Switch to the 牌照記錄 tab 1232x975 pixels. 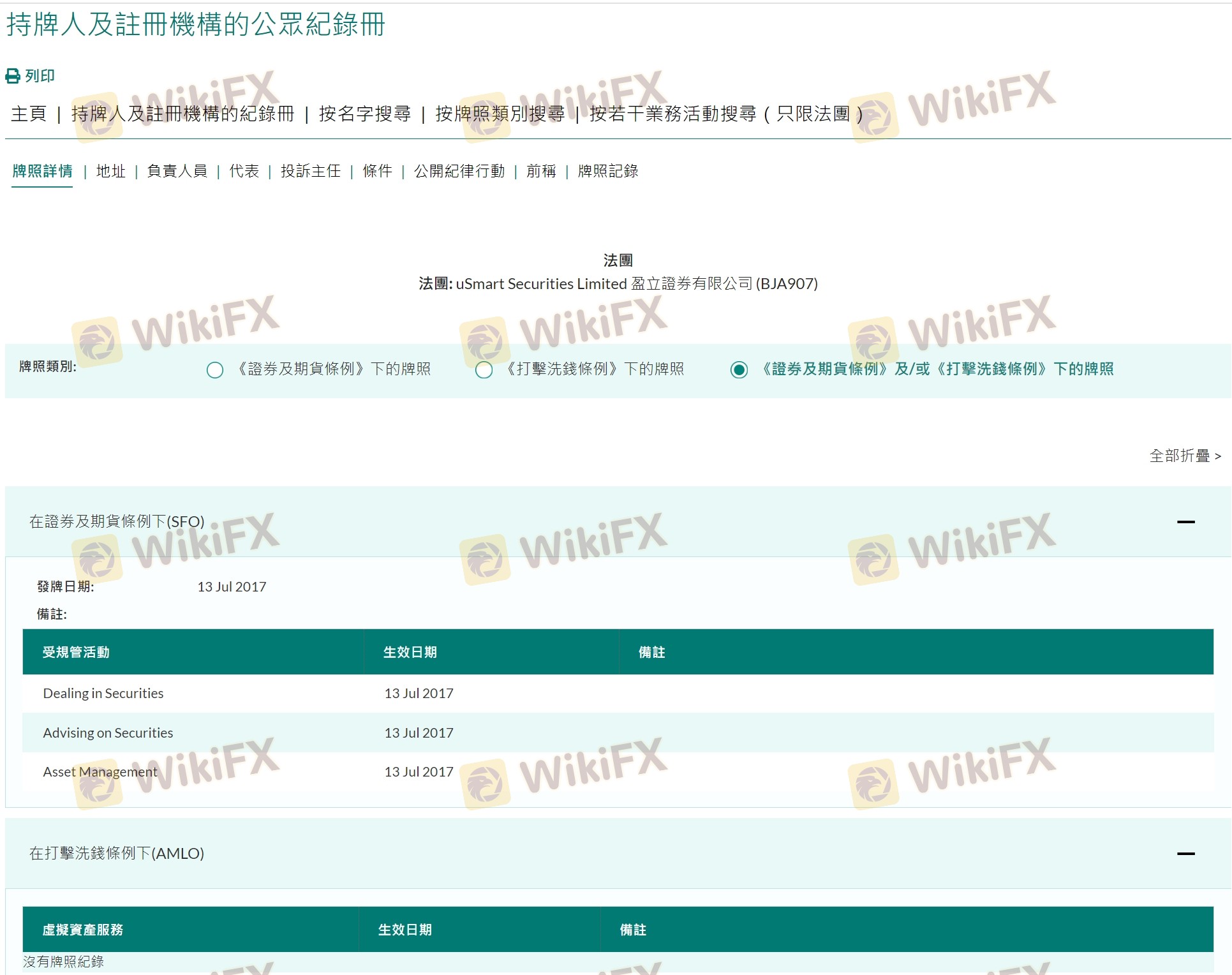pyautogui.click(x=608, y=171)
